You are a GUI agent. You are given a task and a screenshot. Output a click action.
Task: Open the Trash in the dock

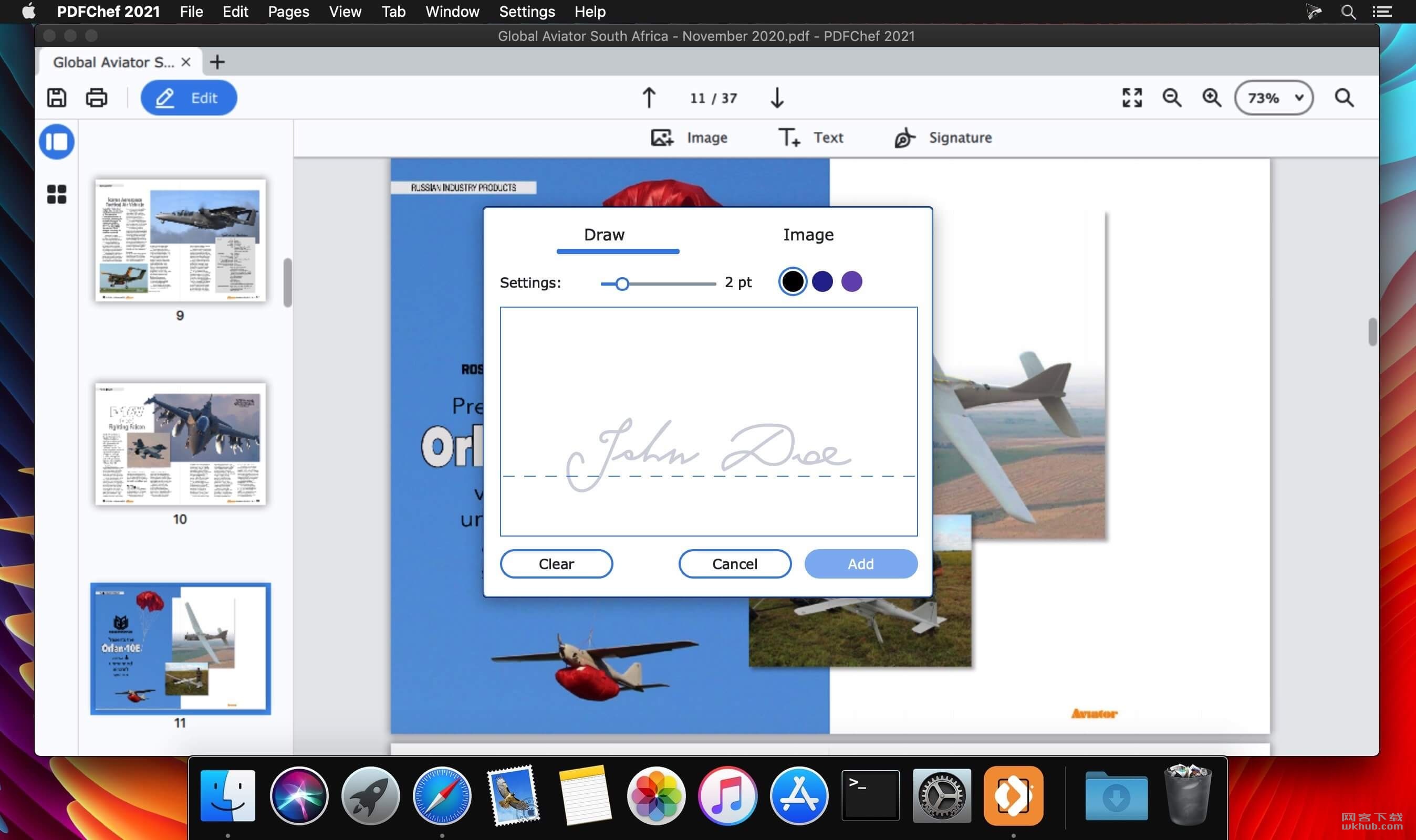1188,795
